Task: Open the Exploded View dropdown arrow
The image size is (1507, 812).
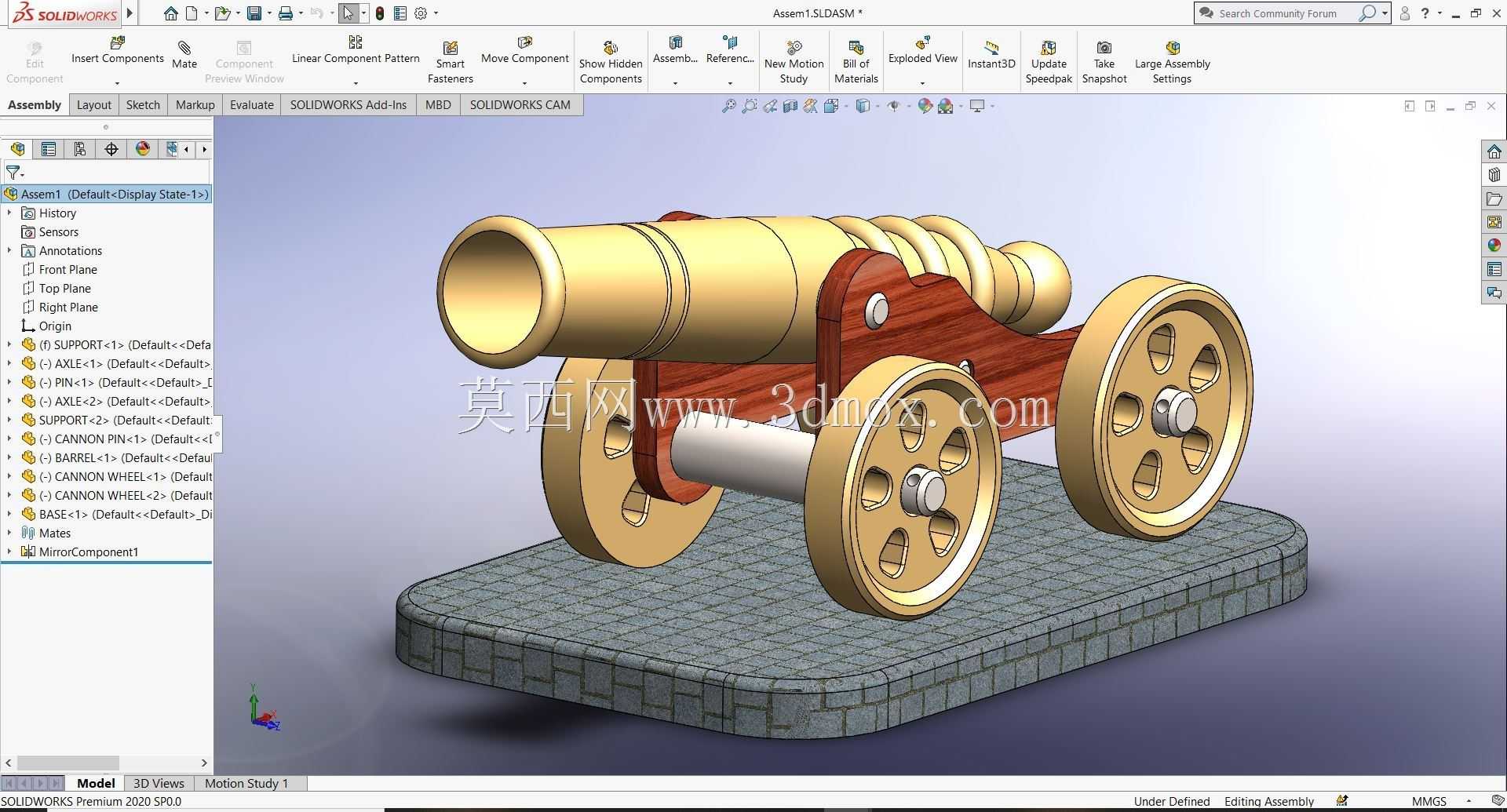Action: pos(922,82)
